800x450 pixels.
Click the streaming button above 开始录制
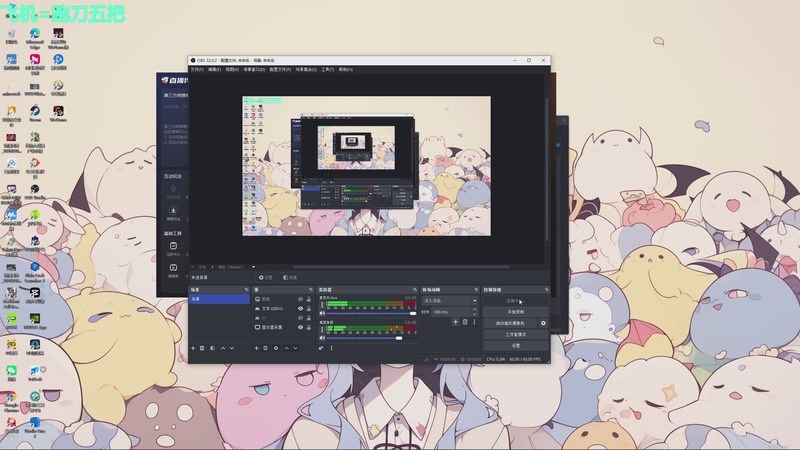pyautogui.click(x=516, y=301)
